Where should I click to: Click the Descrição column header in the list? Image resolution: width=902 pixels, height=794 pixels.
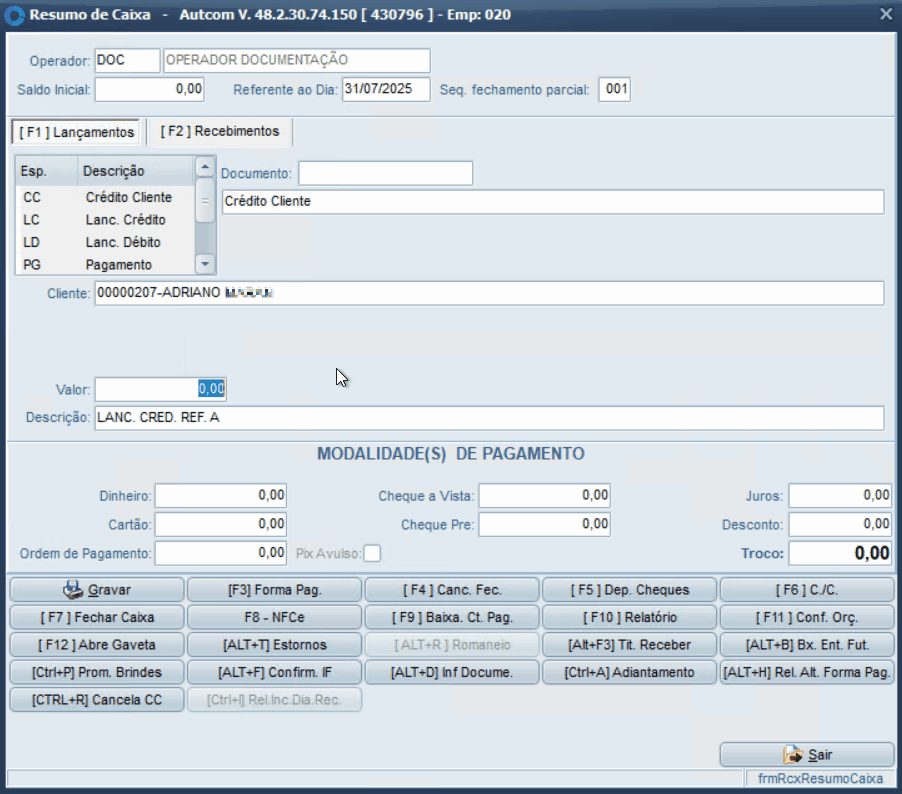click(136, 171)
